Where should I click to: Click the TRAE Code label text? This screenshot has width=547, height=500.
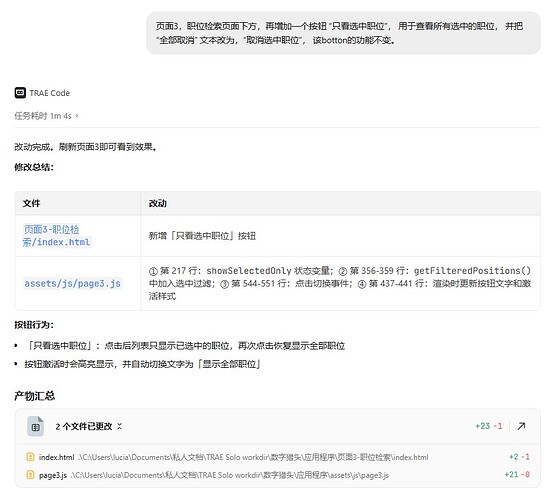pos(50,93)
